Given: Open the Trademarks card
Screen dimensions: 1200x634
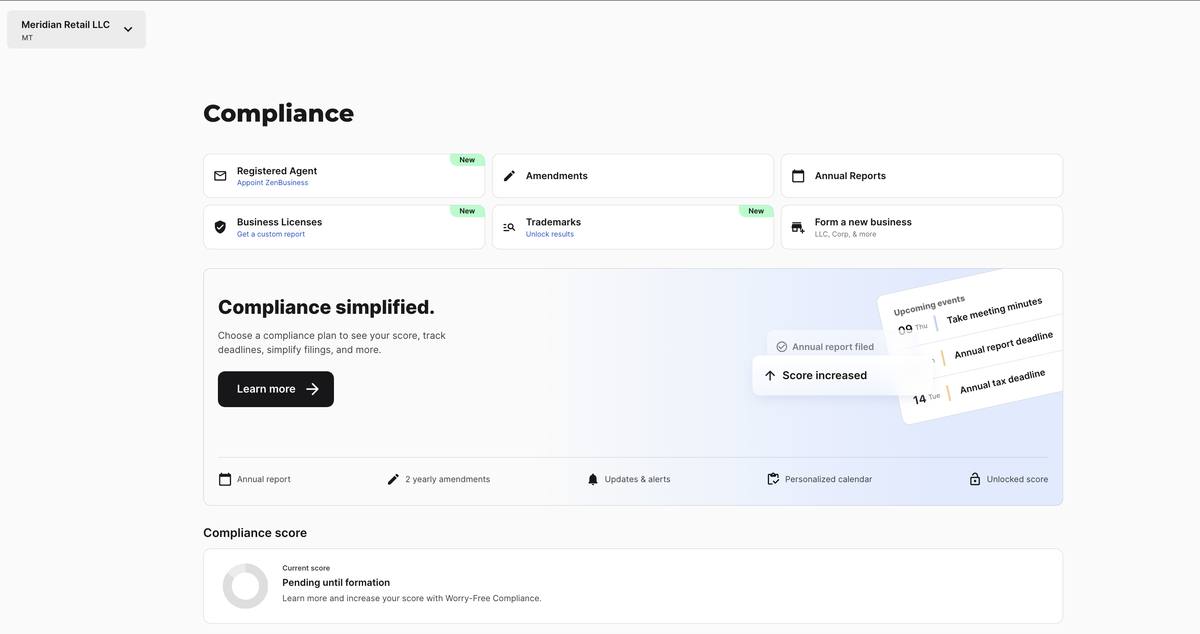Looking at the screenshot, I should tap(633, 227).
